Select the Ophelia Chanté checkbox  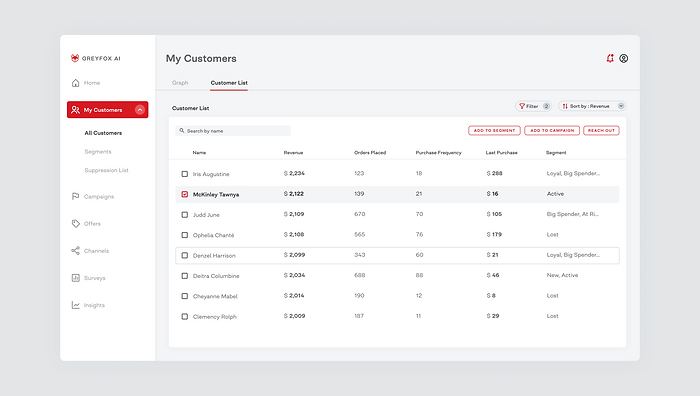pos(184,235)
